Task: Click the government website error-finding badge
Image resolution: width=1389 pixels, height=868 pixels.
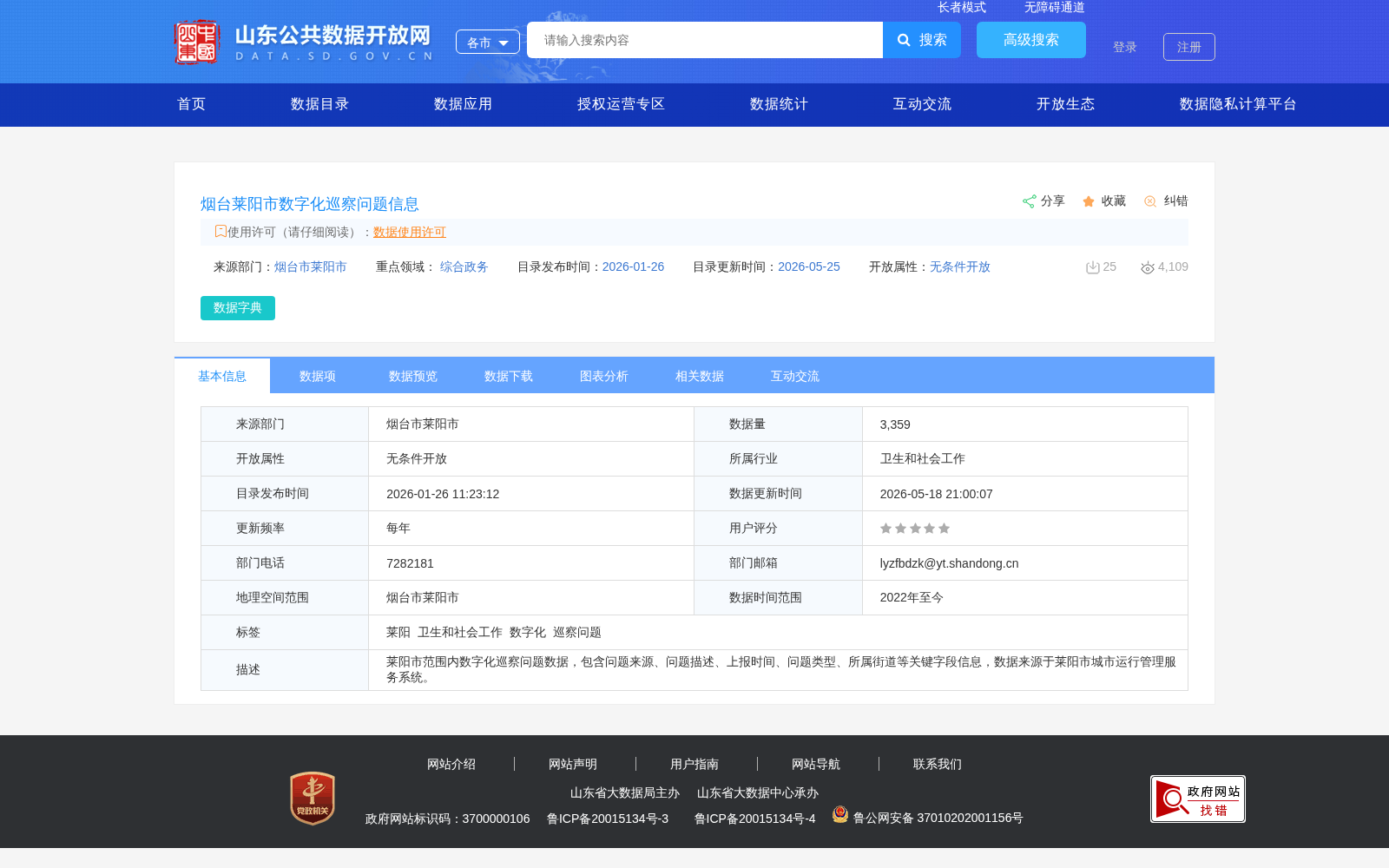Action: pyautogui.click(x=1198, y=799)
